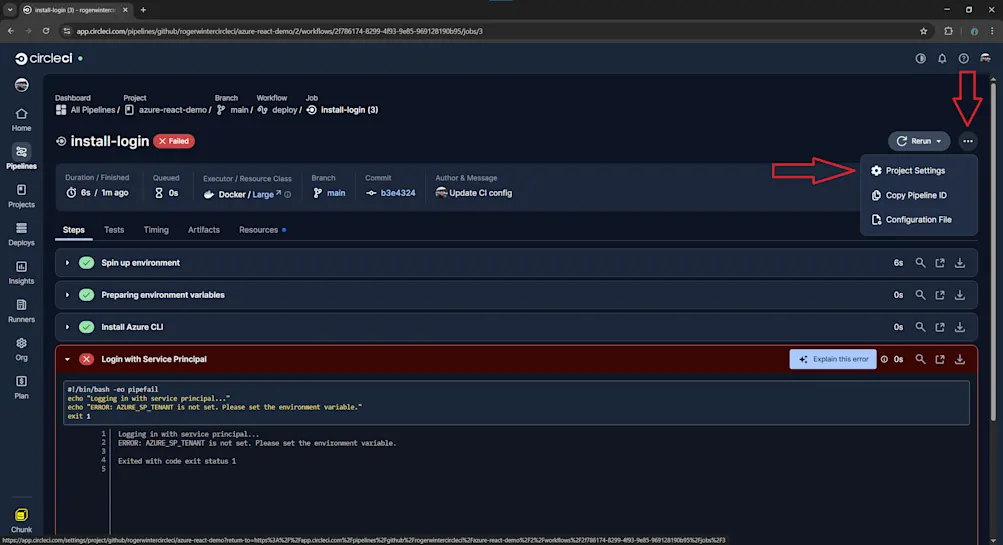
Task: Expand the Install Azure CLI step
Action: 67,327
